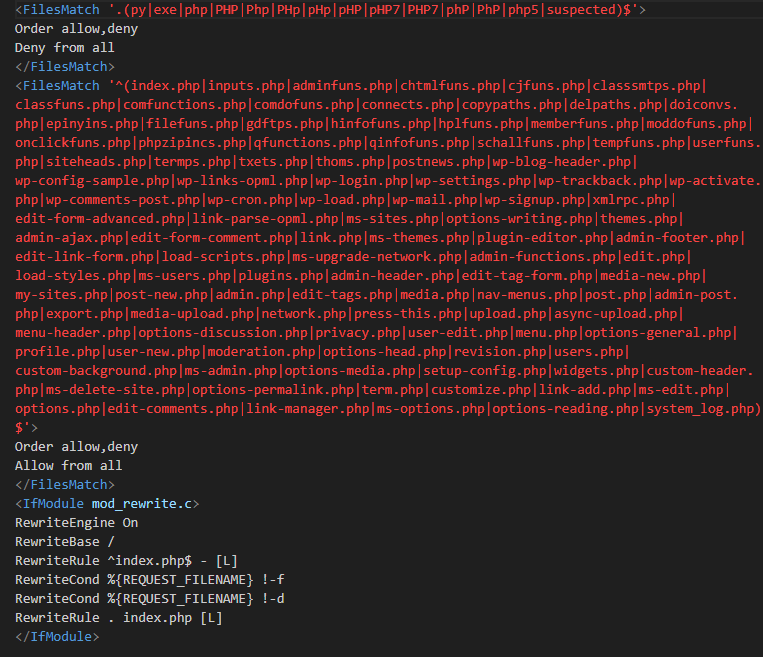Click 'plugin-editor.php' in the pattern
Screen dimensions: 763x657
542,237
